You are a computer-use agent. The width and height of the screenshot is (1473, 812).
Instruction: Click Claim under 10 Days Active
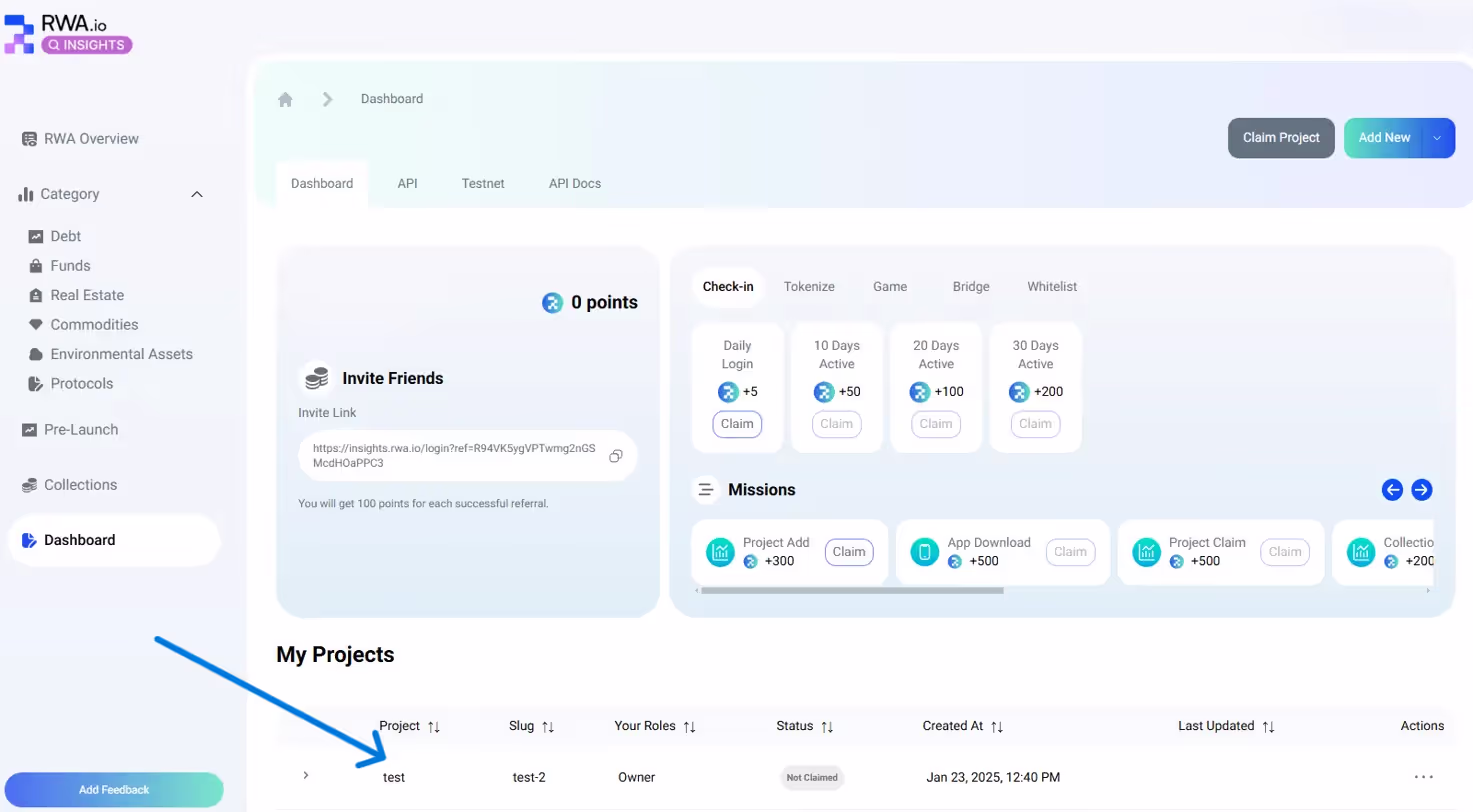point(837,424)
